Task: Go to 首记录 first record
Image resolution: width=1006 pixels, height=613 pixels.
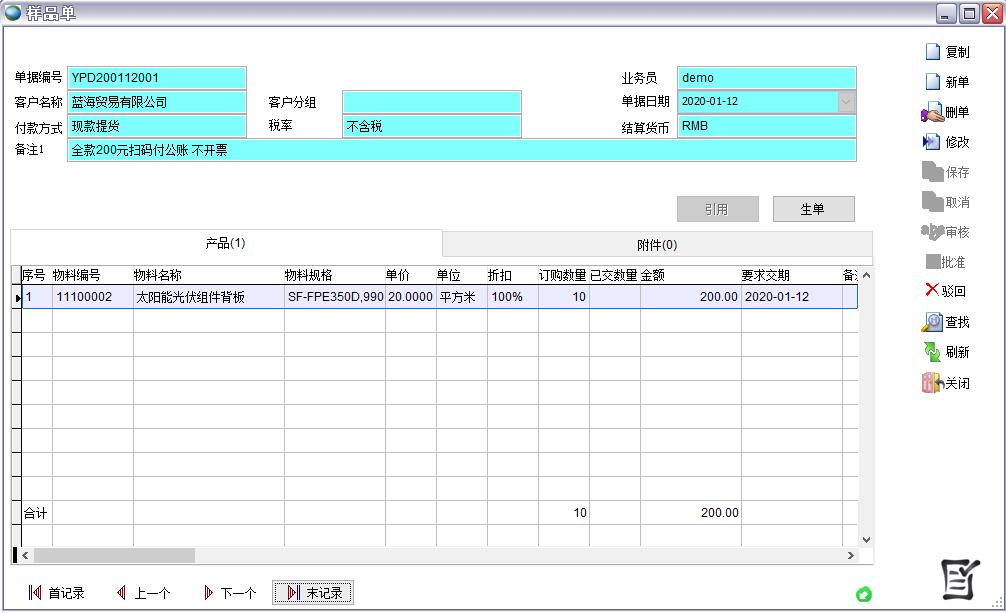Action: [56, 593]
